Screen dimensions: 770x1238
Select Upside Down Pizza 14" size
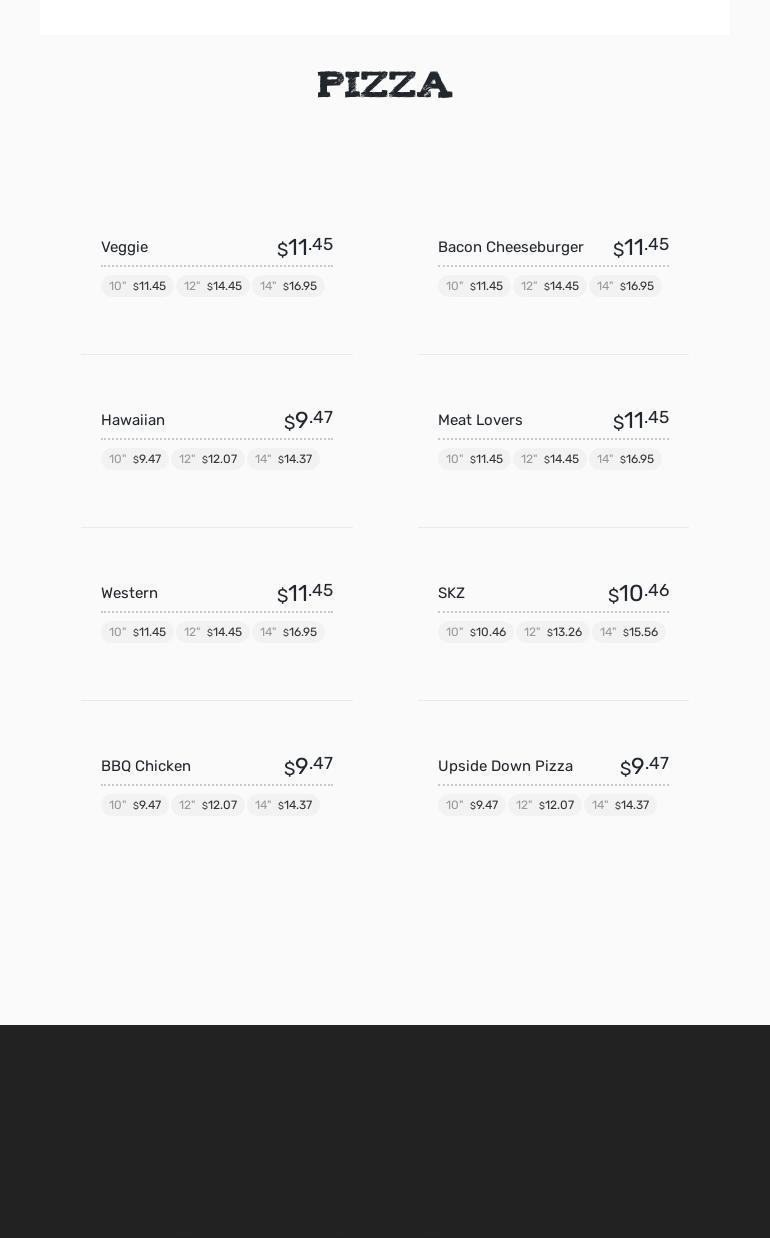[x=620, y=805]
